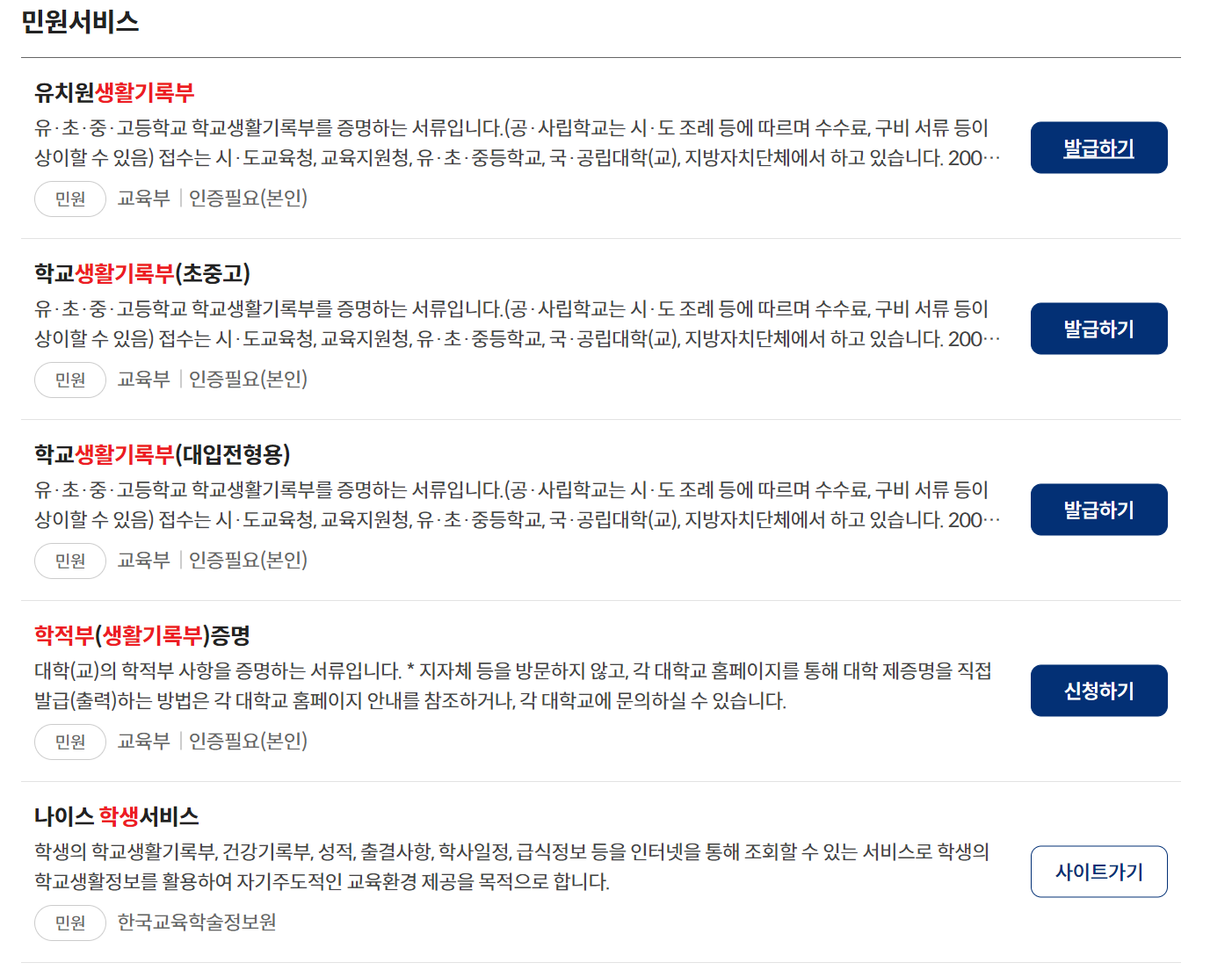Screen dimensions: 1232x970
Task: Click 인증필요(본인) under 학적부(생활기록부)증명
Action: pyautogui.click(x=248, y=742)
